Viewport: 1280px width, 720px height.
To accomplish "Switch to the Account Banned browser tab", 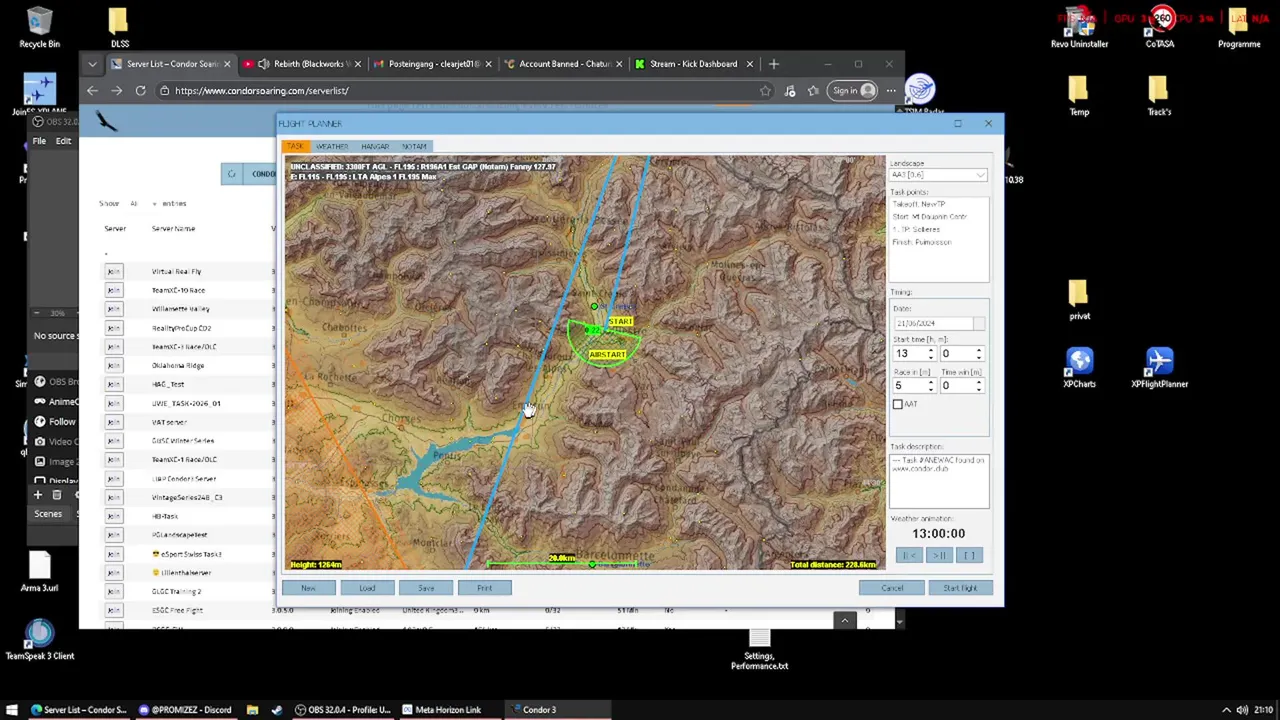I will pyautogui.click(x=561, y=64).
